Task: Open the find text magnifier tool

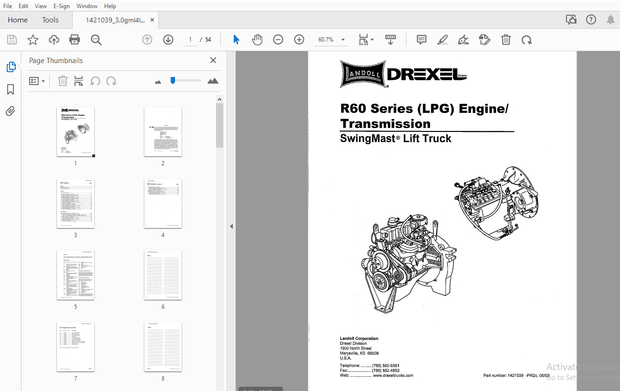Action: point(96,40)
